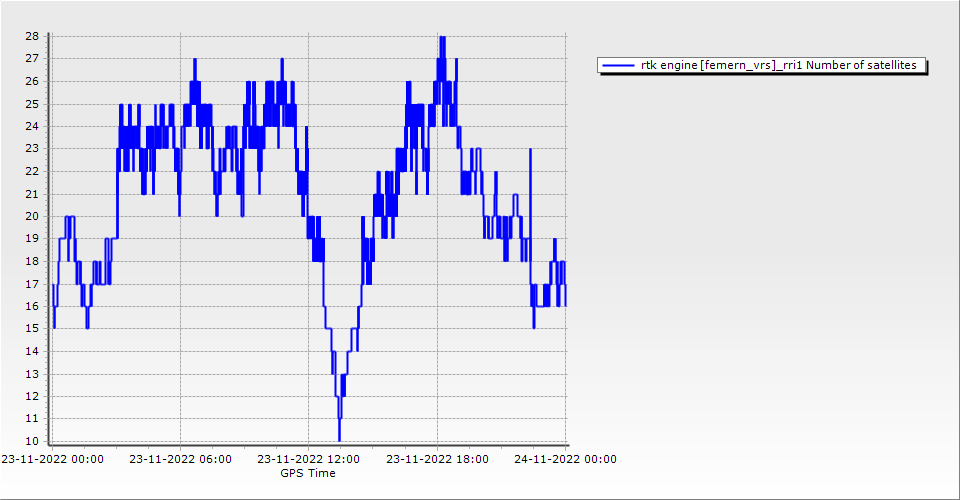The width and height of the screenshot is (960, 500).
Task: Pick the 23-11-2022 18:00 time axis label
Action: [x=437, y=459]
